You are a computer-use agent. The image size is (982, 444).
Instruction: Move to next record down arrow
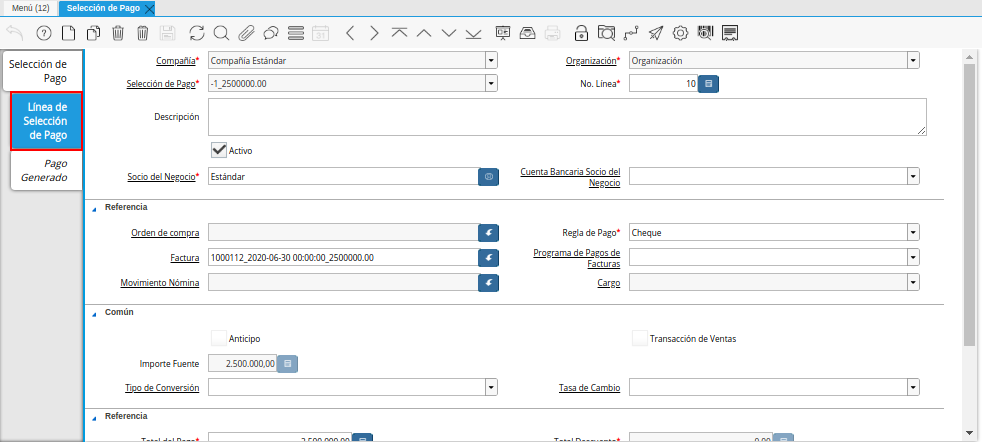pyautogui.click(x=448, y=33)
